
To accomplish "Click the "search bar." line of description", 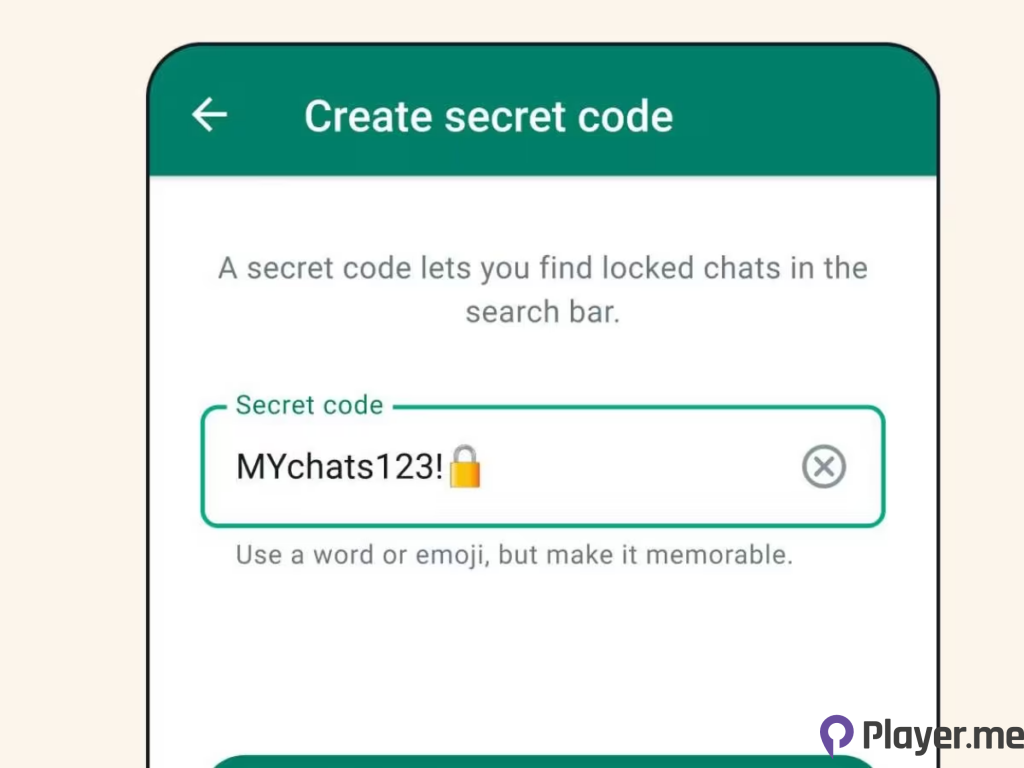I will point(543,312).
